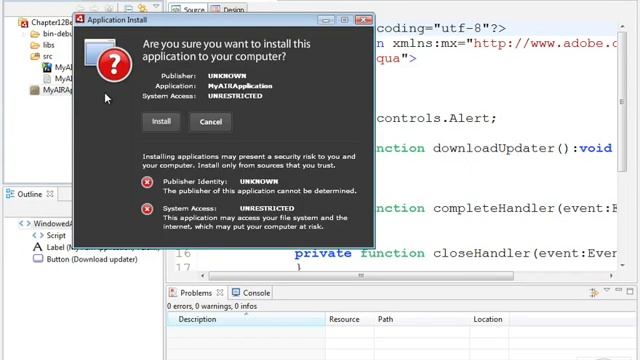640x360 pixels.
Task: Open the libs folder
Action: [49, 45]
